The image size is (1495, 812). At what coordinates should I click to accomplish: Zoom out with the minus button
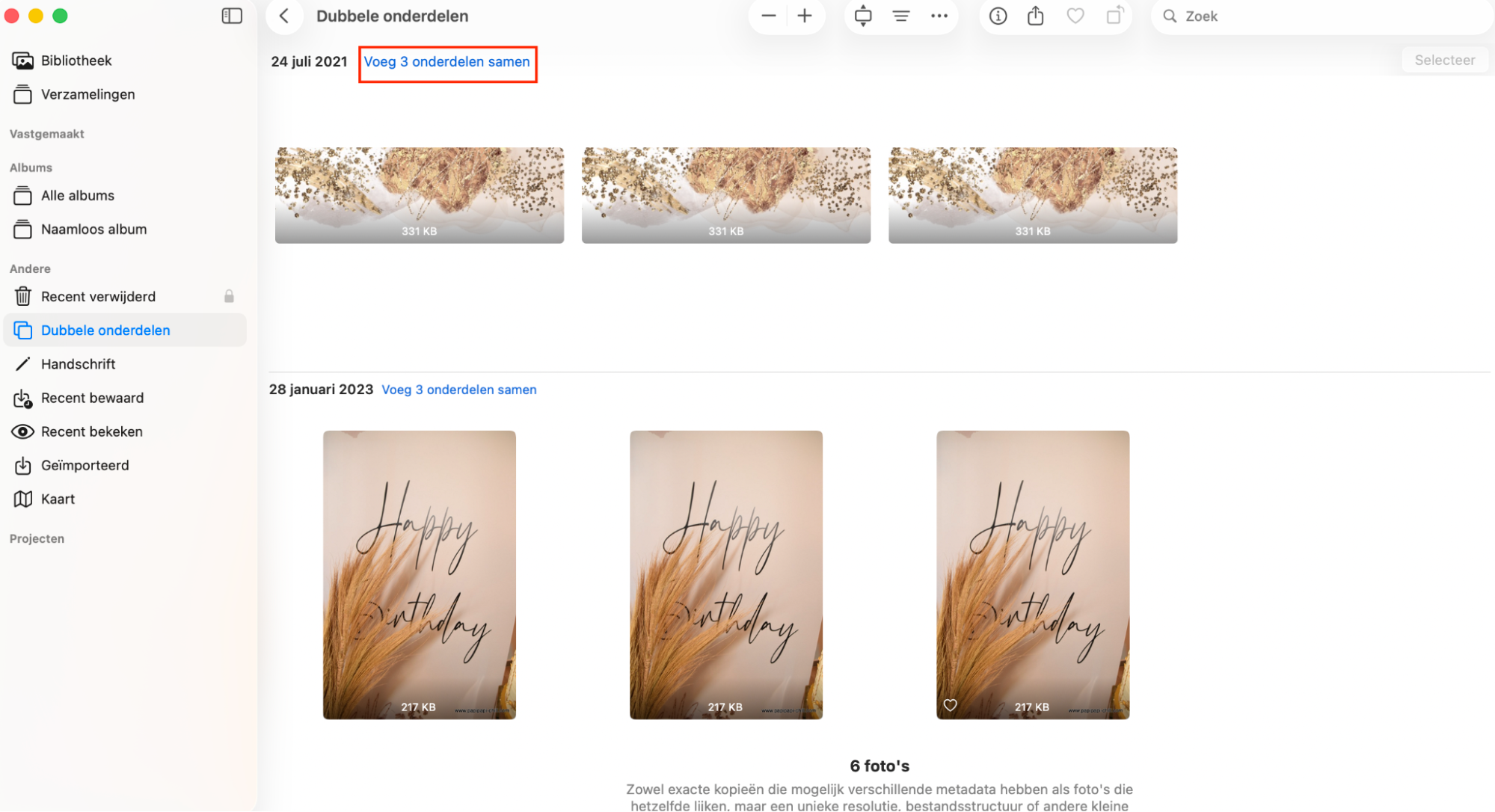[768, 16]
